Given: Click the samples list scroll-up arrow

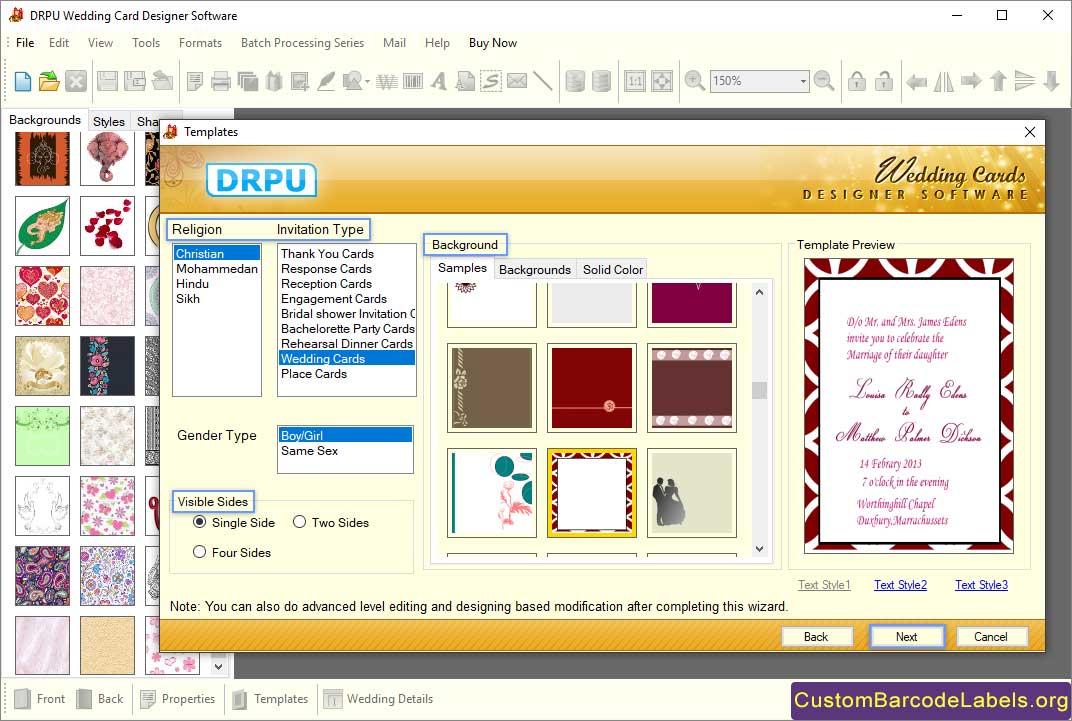Looking at the screenshot, I should click(x=760, y=293).
